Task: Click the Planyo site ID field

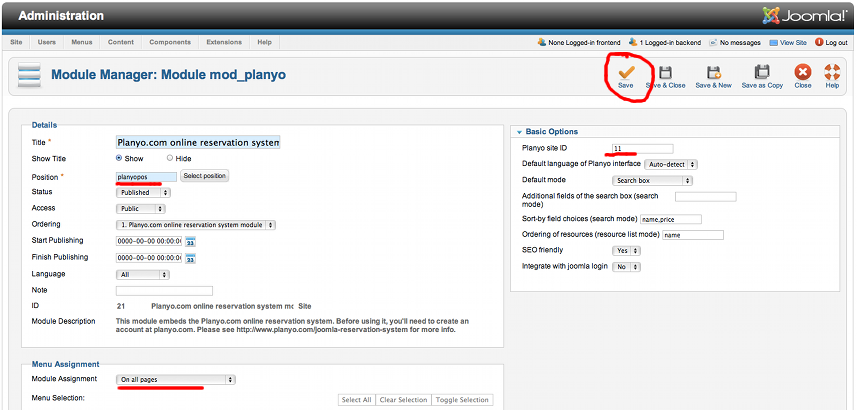Action: [x=643, y=149]
